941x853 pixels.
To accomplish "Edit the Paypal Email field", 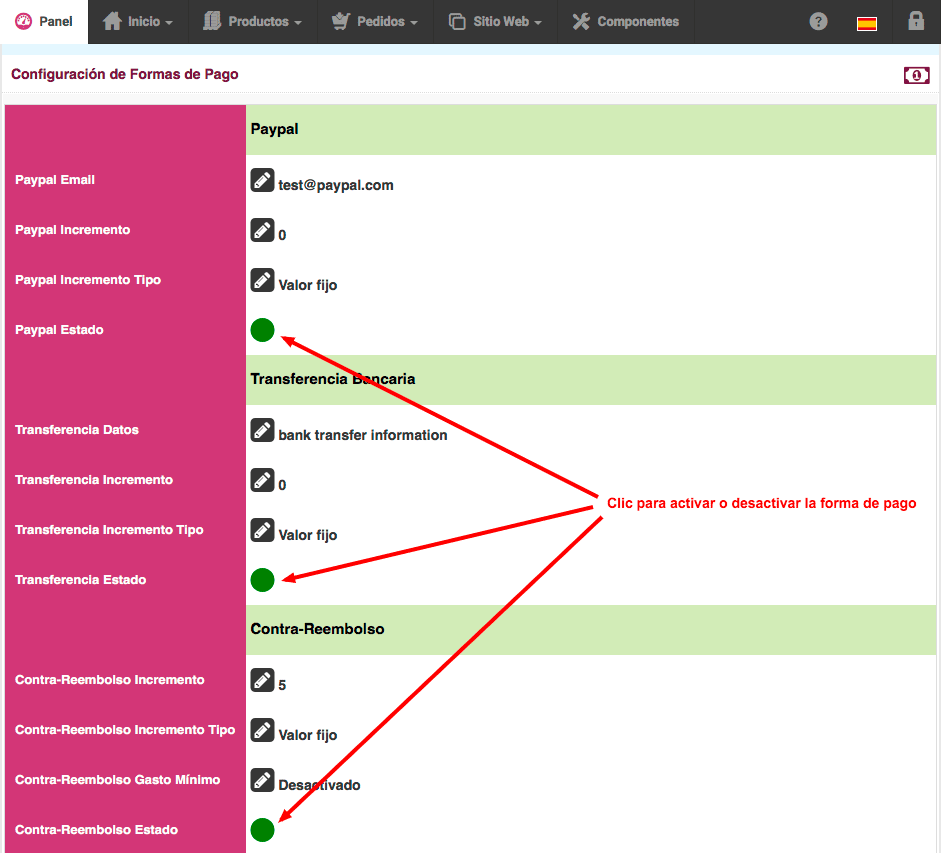I will 262,181.
